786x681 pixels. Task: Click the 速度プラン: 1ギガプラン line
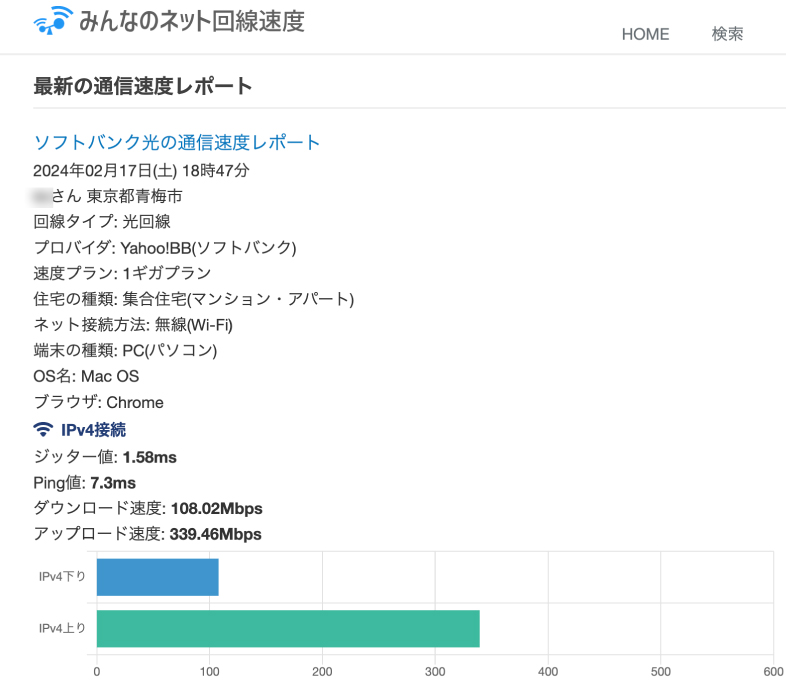click(x=122, y=273)
